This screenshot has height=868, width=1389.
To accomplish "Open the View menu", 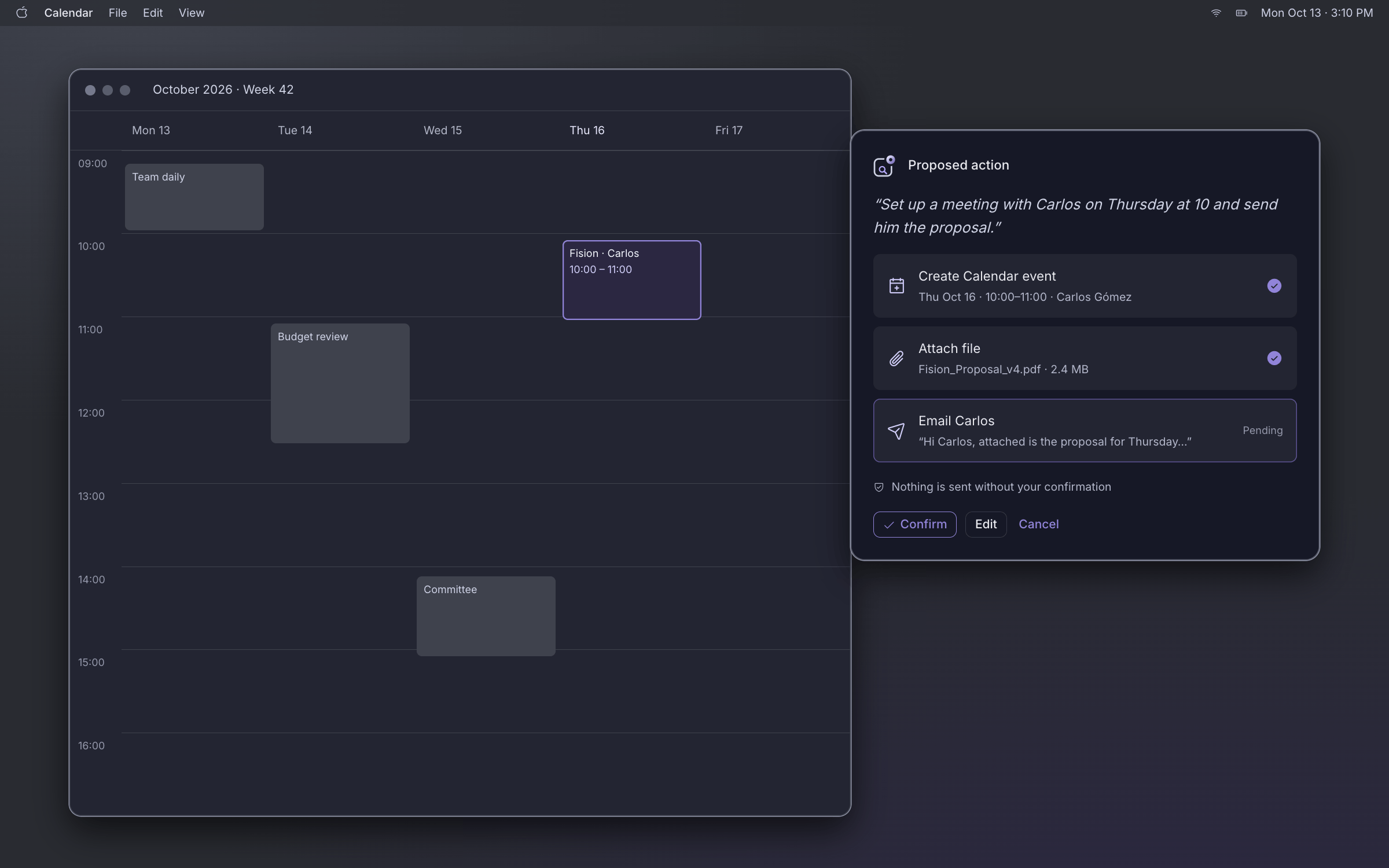I will (191, 13).
